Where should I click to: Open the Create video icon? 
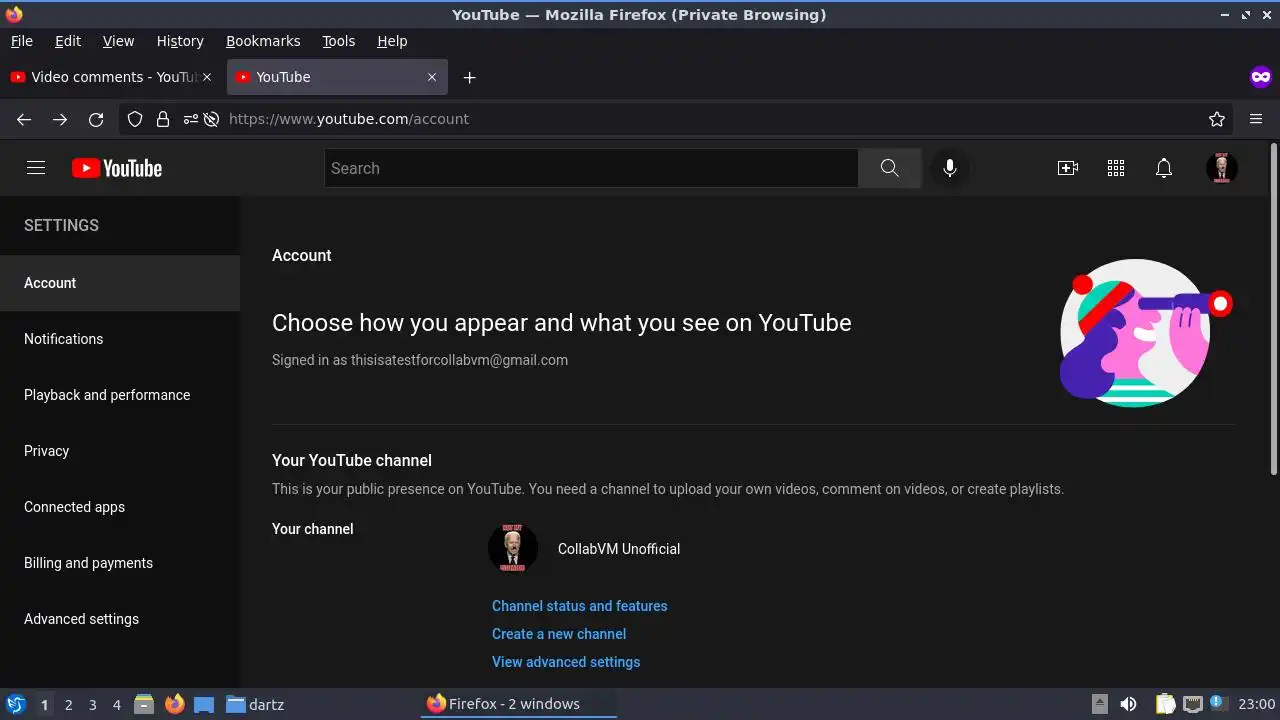(1068, 168)
